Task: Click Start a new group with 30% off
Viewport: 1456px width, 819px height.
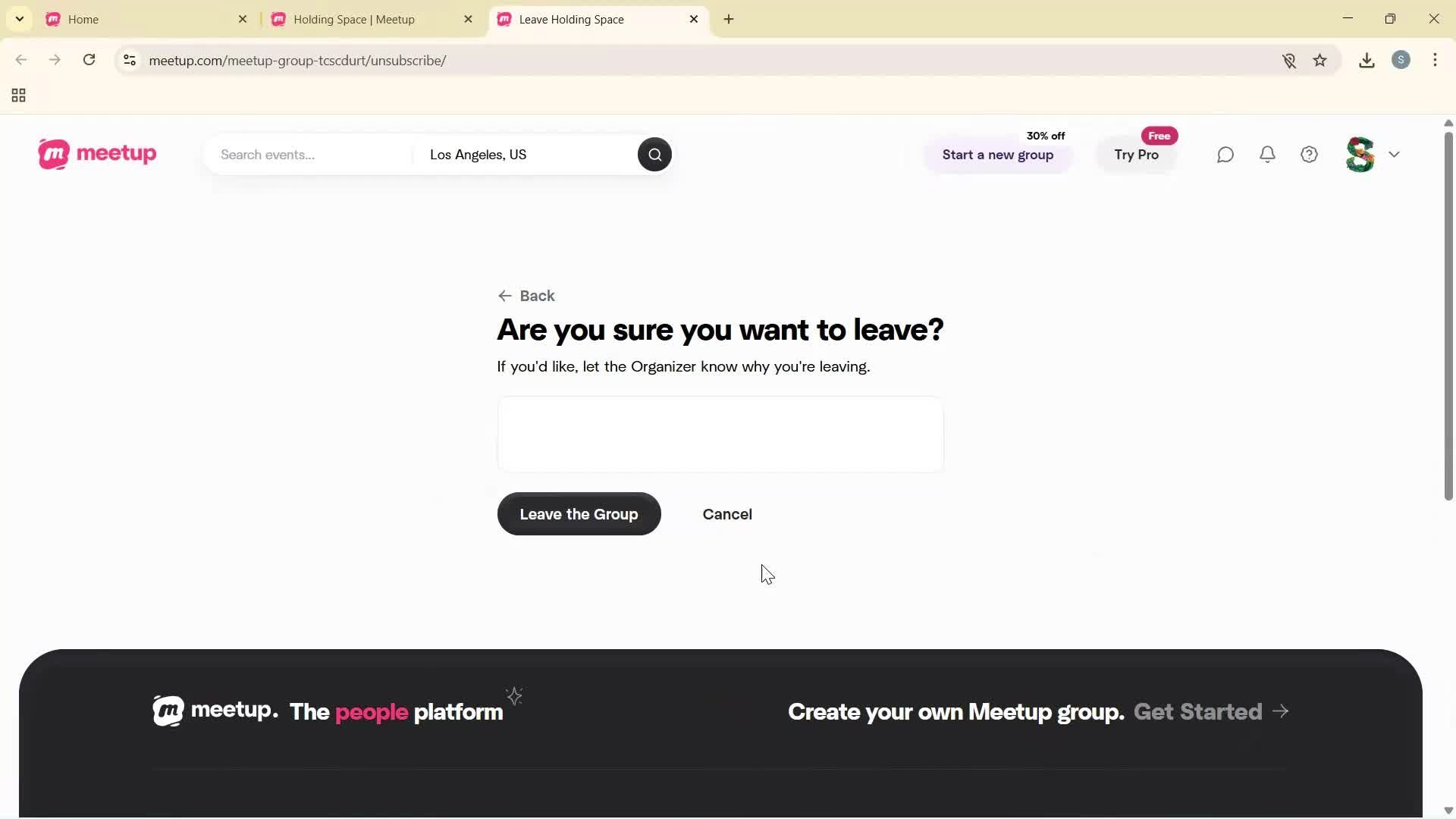Action: pos(998,155)
